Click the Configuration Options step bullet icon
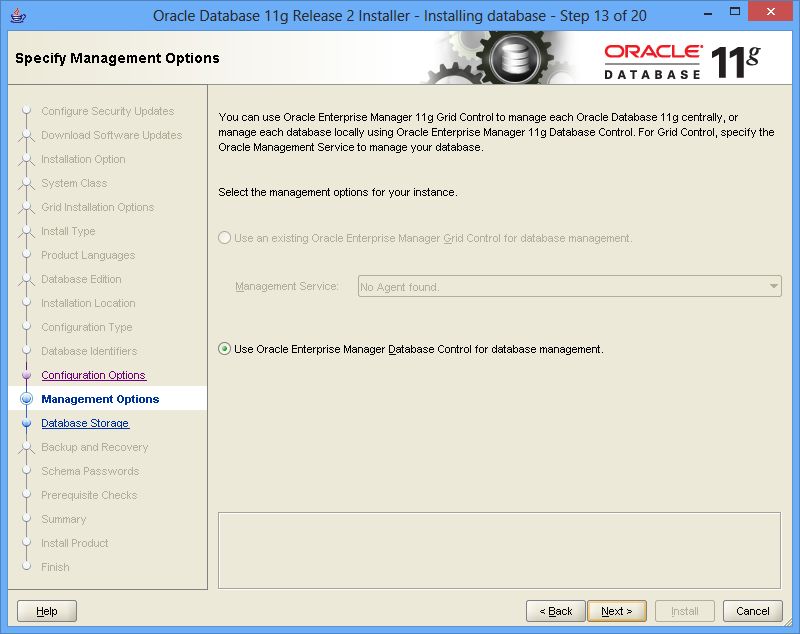The width and height of the screenshot is (800, 634). click(27, 375)
